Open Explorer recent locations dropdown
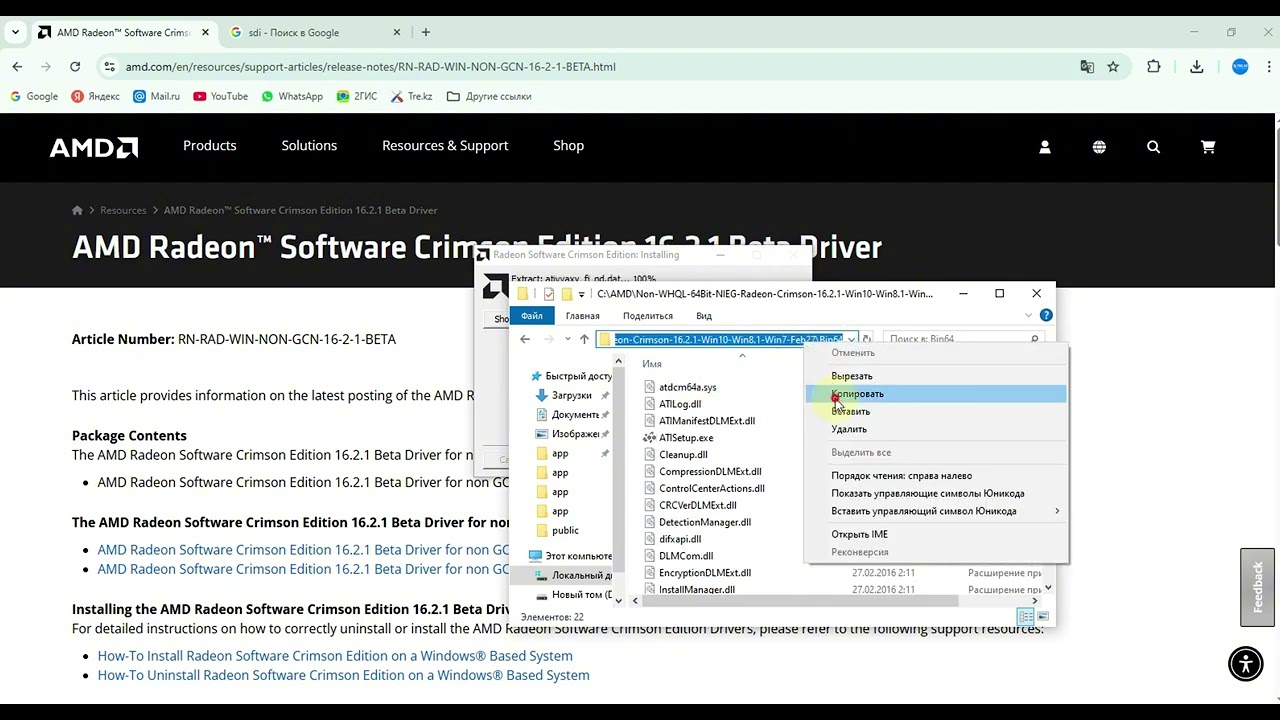Viewport: 1280px width, 720px height. click(567, 339)
